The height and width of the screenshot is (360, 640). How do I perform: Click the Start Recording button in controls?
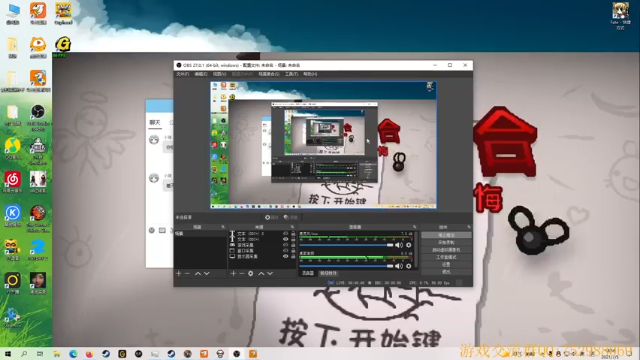pyautogui.click(x=446, y=242)
